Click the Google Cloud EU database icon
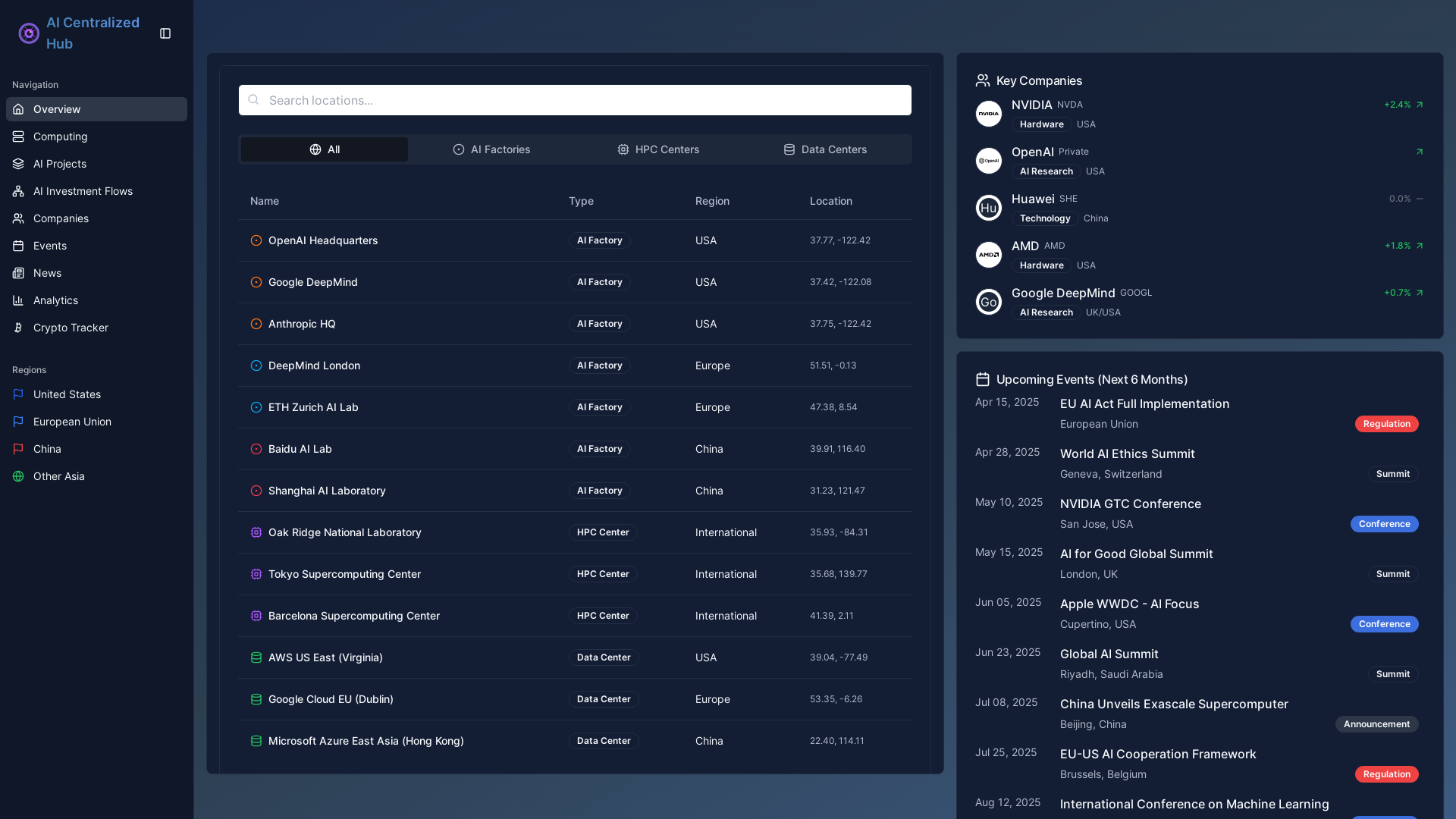Screen dimensions: 1456x819 (256, 699)
